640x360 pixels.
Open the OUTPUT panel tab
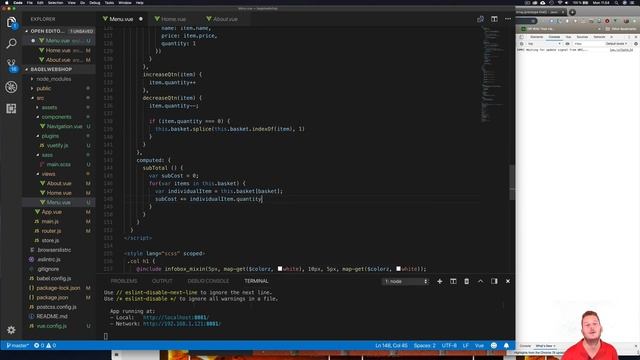(x=162, y=281)
